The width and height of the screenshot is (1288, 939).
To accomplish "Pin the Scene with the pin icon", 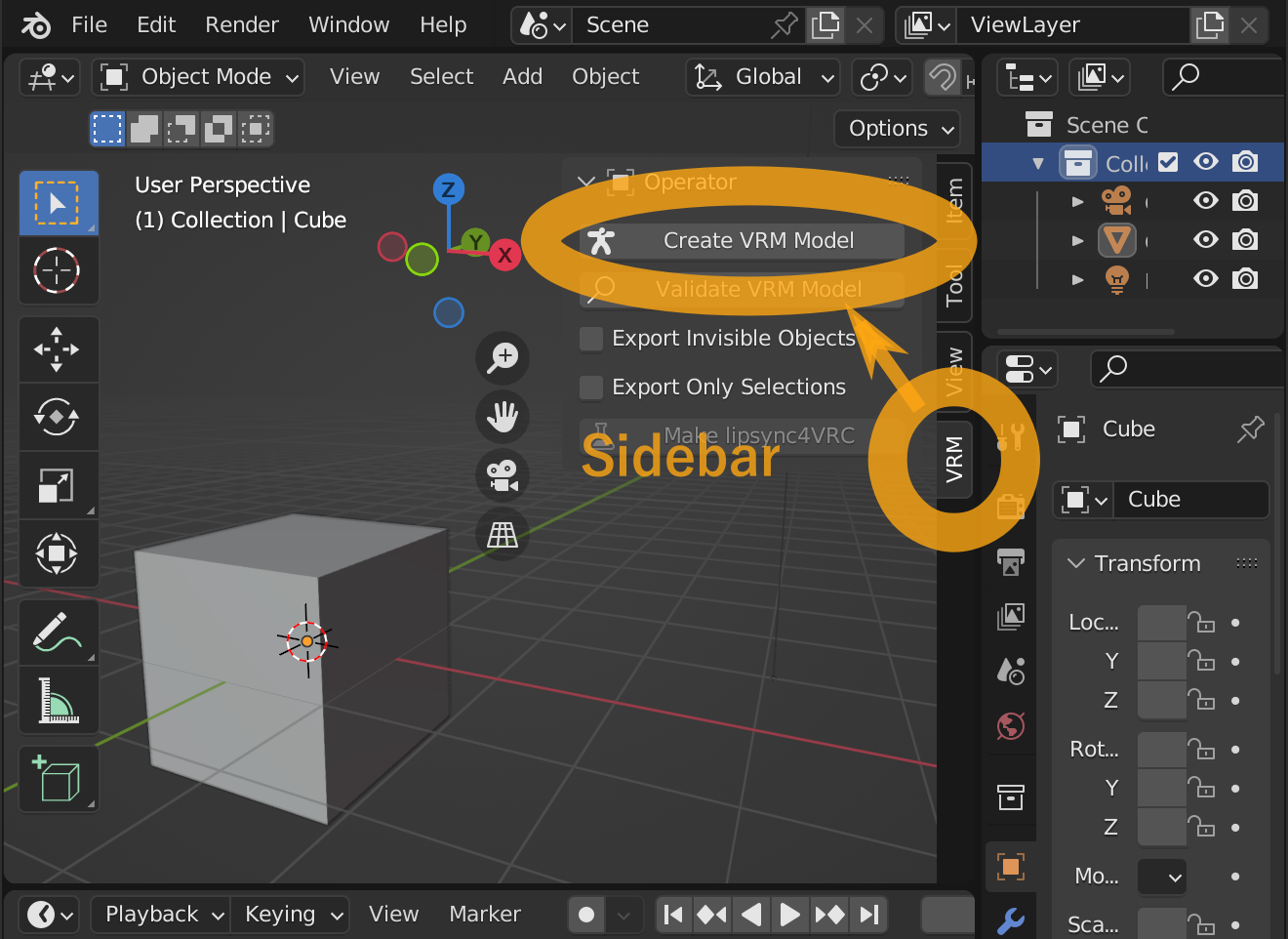I will click(x=784, y=25).
